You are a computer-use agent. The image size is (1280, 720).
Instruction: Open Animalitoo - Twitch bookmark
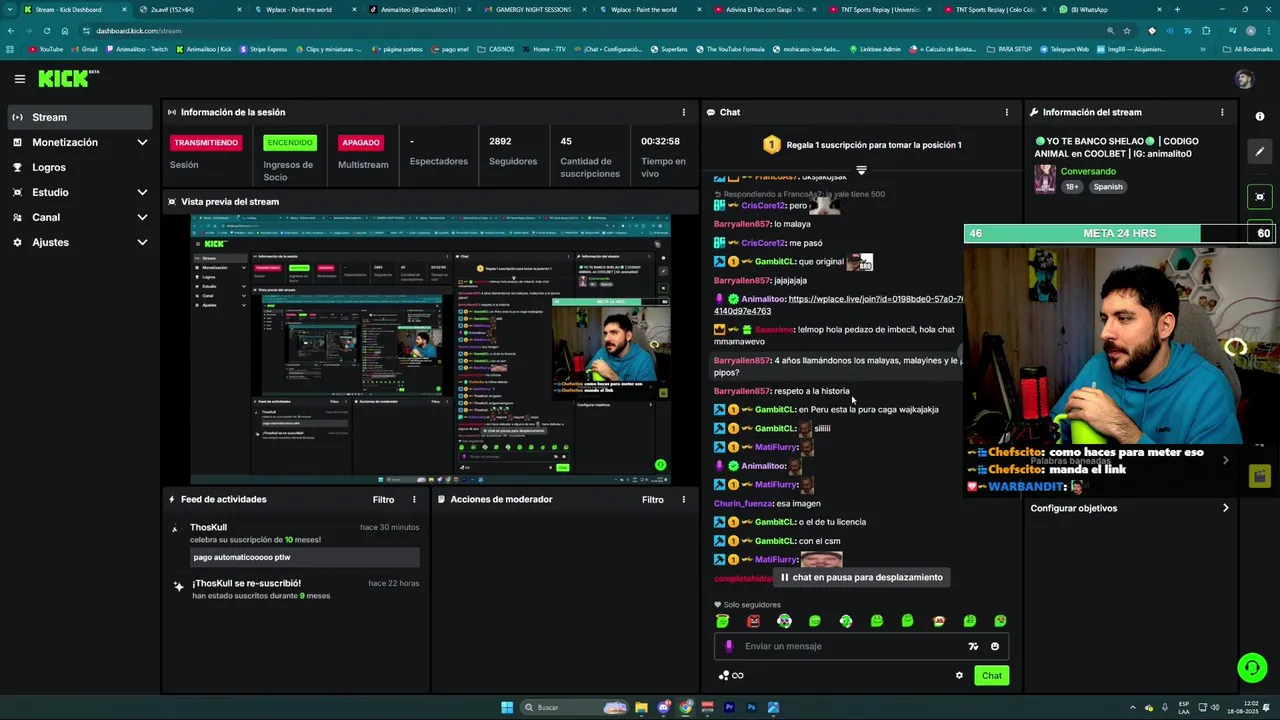click(136, 49)
